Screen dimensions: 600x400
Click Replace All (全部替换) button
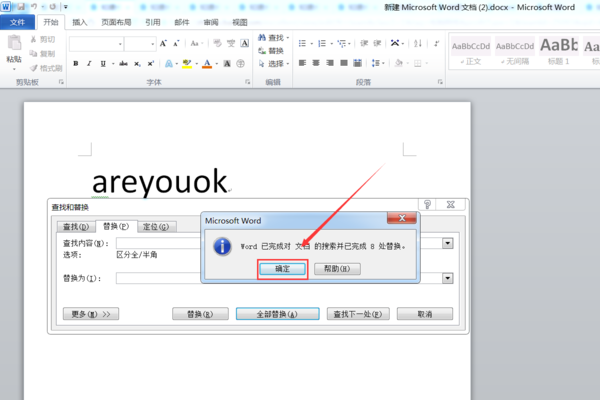(277, 314)
